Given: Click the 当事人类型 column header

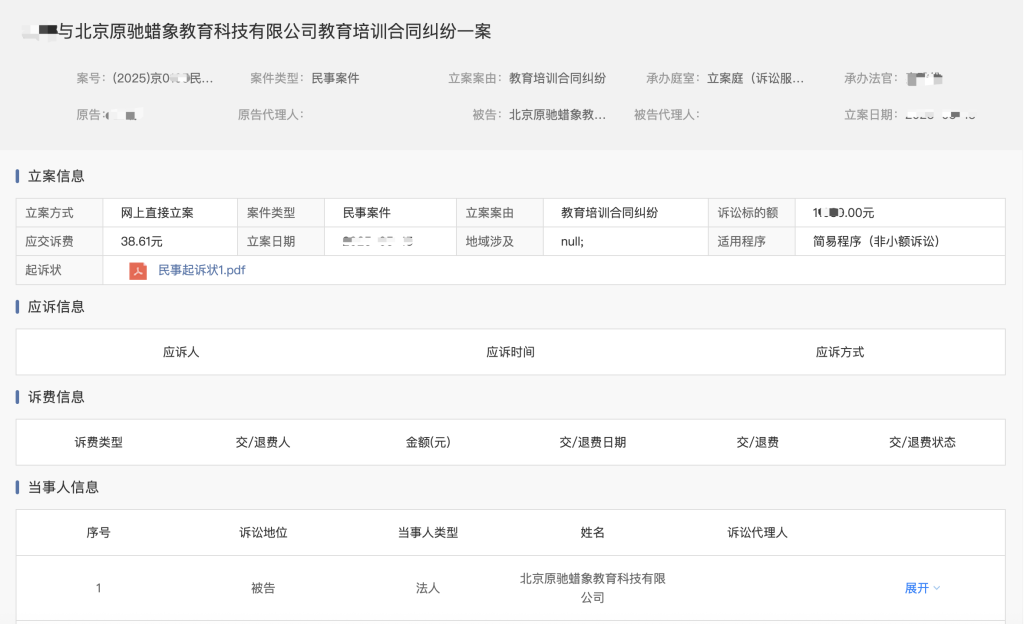Looking at the screenshot, I should click(428, 533).
